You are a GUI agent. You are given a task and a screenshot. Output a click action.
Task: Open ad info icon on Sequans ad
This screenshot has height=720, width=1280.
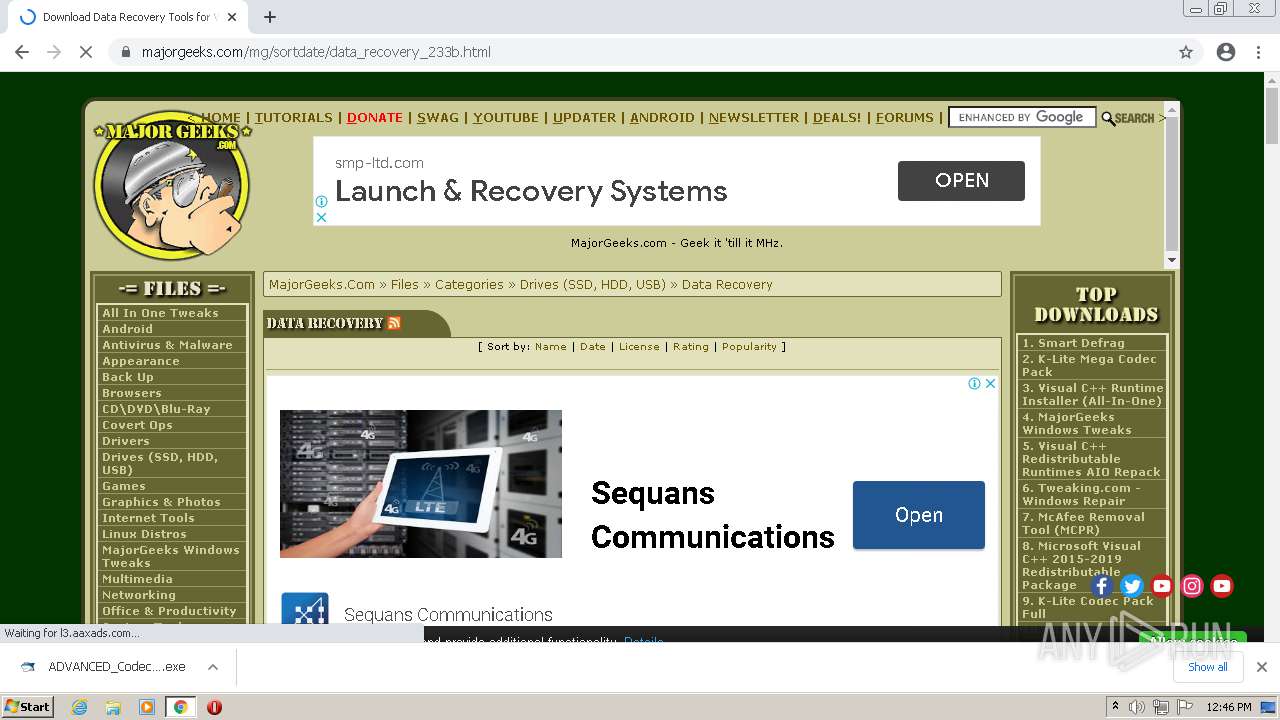[974, 383]
